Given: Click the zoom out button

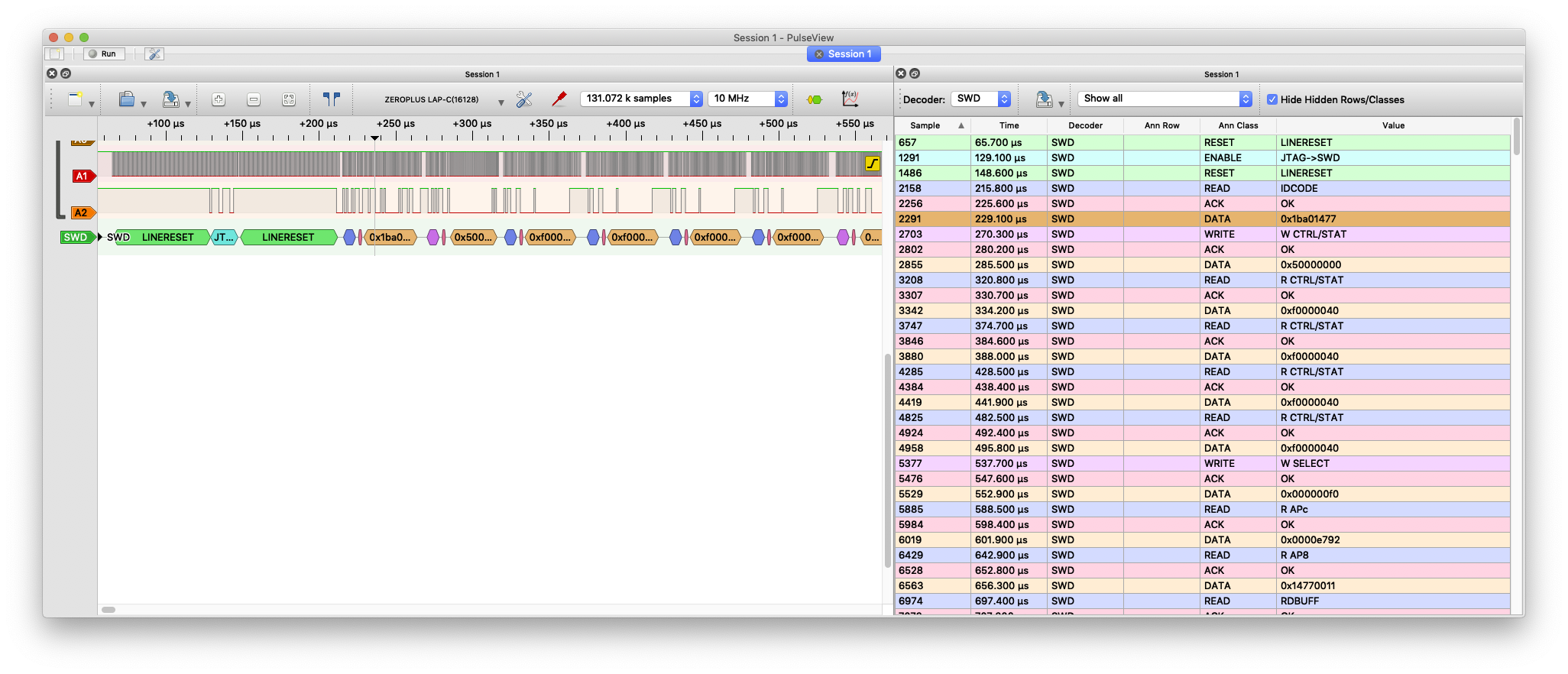Looking at the screenshot, I should [x=254, y=99].
